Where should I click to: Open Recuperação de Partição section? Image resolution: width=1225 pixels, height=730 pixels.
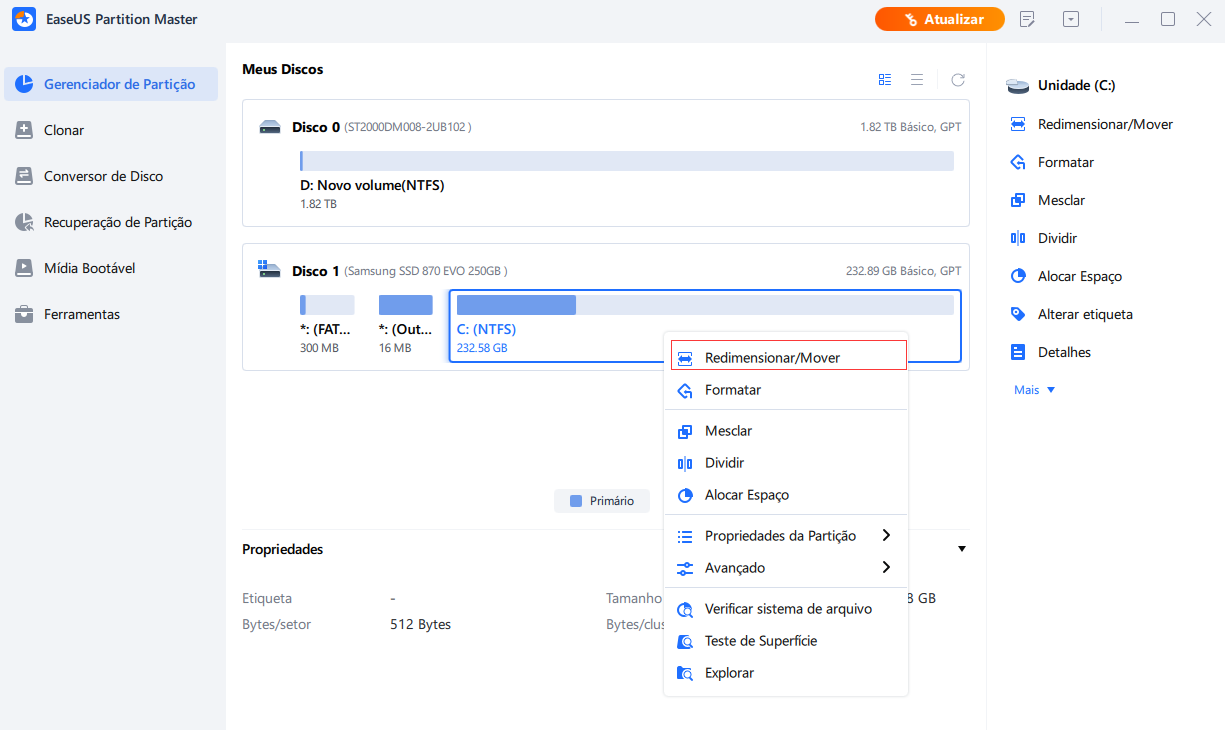pyautogui.click(x=117, y=222)
